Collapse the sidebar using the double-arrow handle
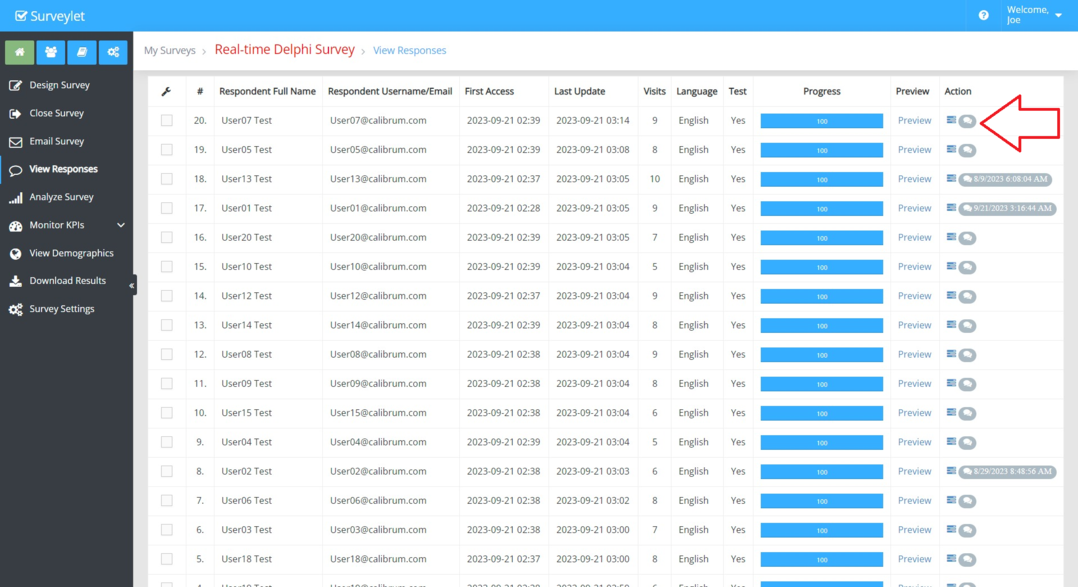Viewport: 1078px width, 587px height. pyautogui.click(x=132, y=286)
